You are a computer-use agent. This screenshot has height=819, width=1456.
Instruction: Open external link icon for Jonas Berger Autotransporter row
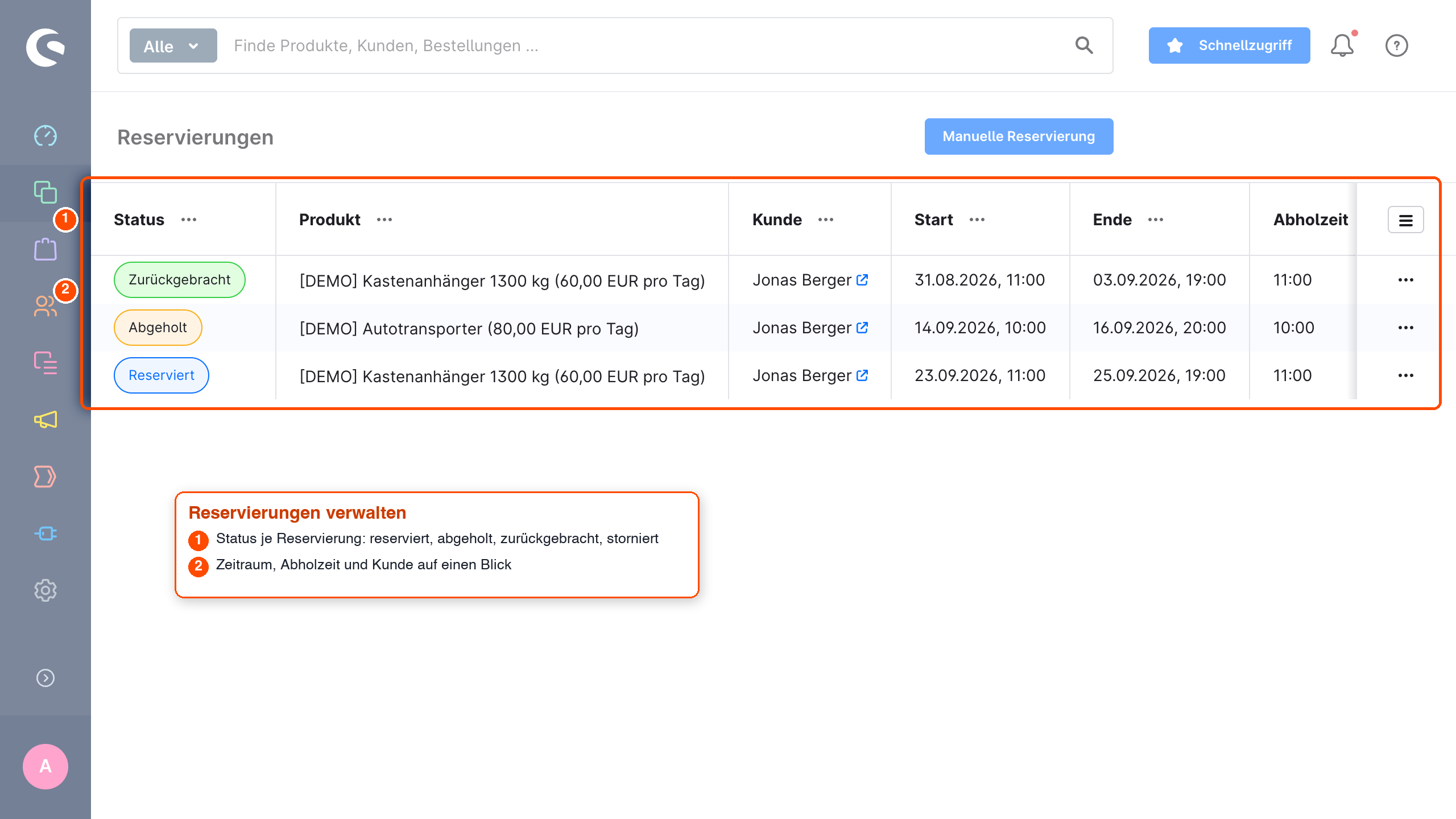click(862, 328)
